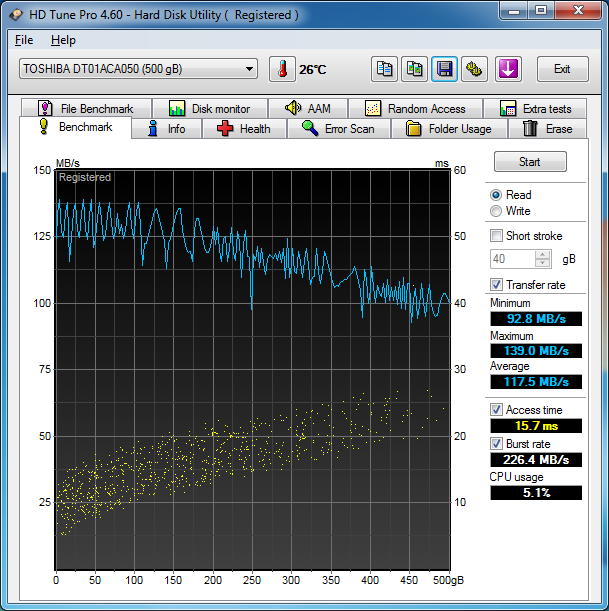The width and height of the screenshot is (609, 611).
Task: Select the Read radio button
Action: pyautogui.click(x=496, y=195)
